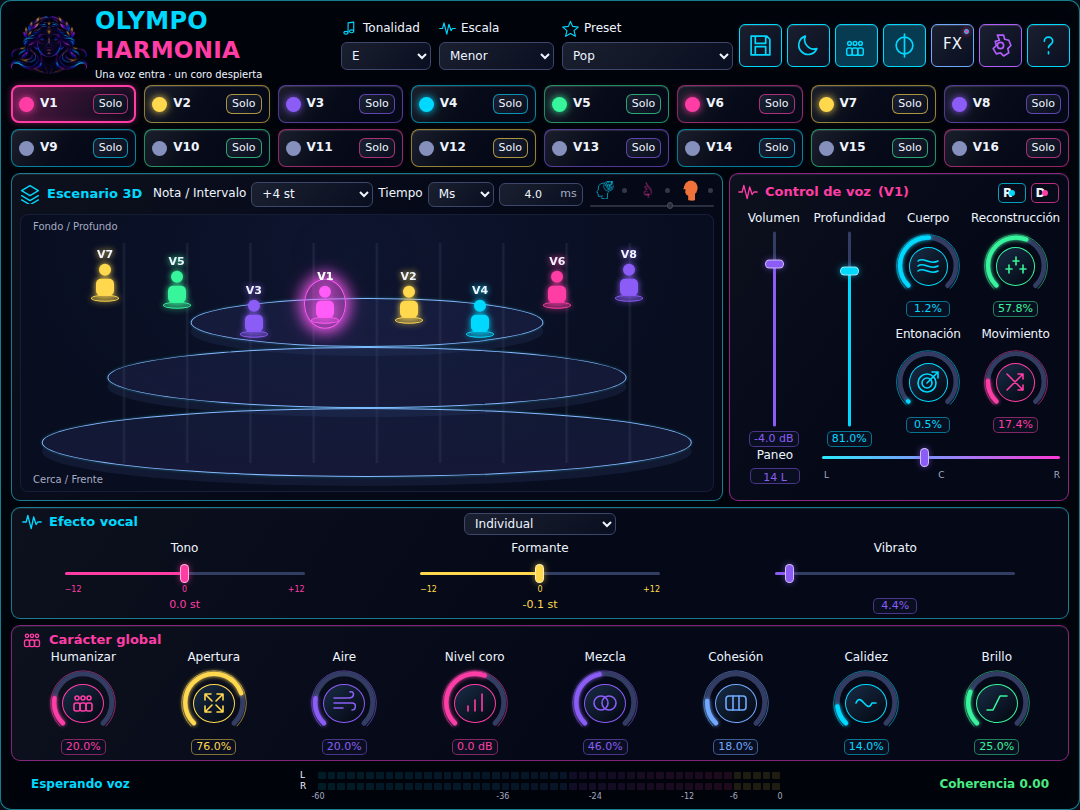Toggle night mode with the moon icon
The height and width of the screenshot is (810, 1080).
click(x=808, y=45)
